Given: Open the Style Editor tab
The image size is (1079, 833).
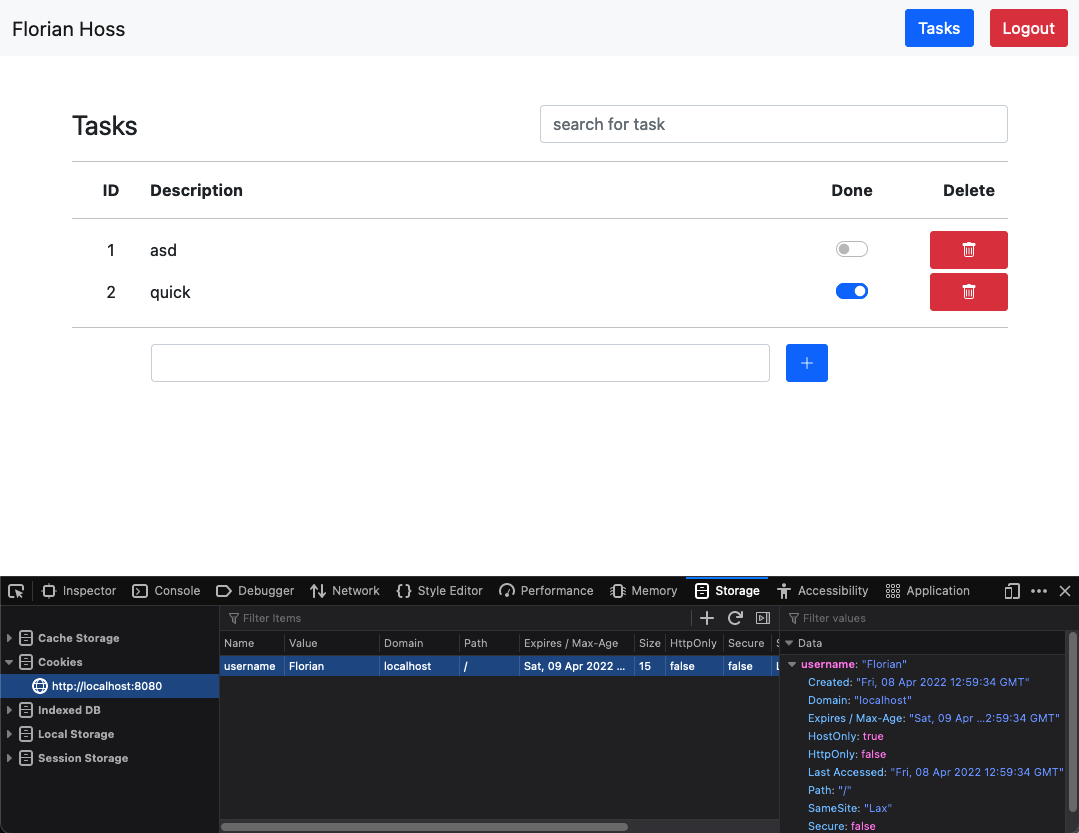Looking at the screenshot, I should (x=440, y=591).
